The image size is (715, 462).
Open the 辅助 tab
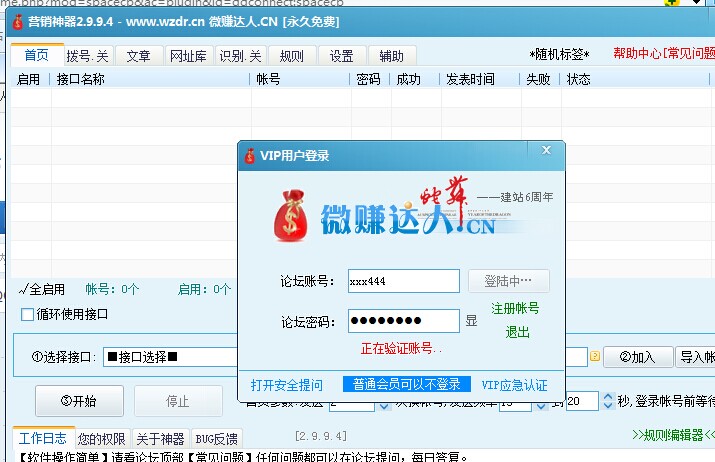pyautogui.click(x=392, y=56)
